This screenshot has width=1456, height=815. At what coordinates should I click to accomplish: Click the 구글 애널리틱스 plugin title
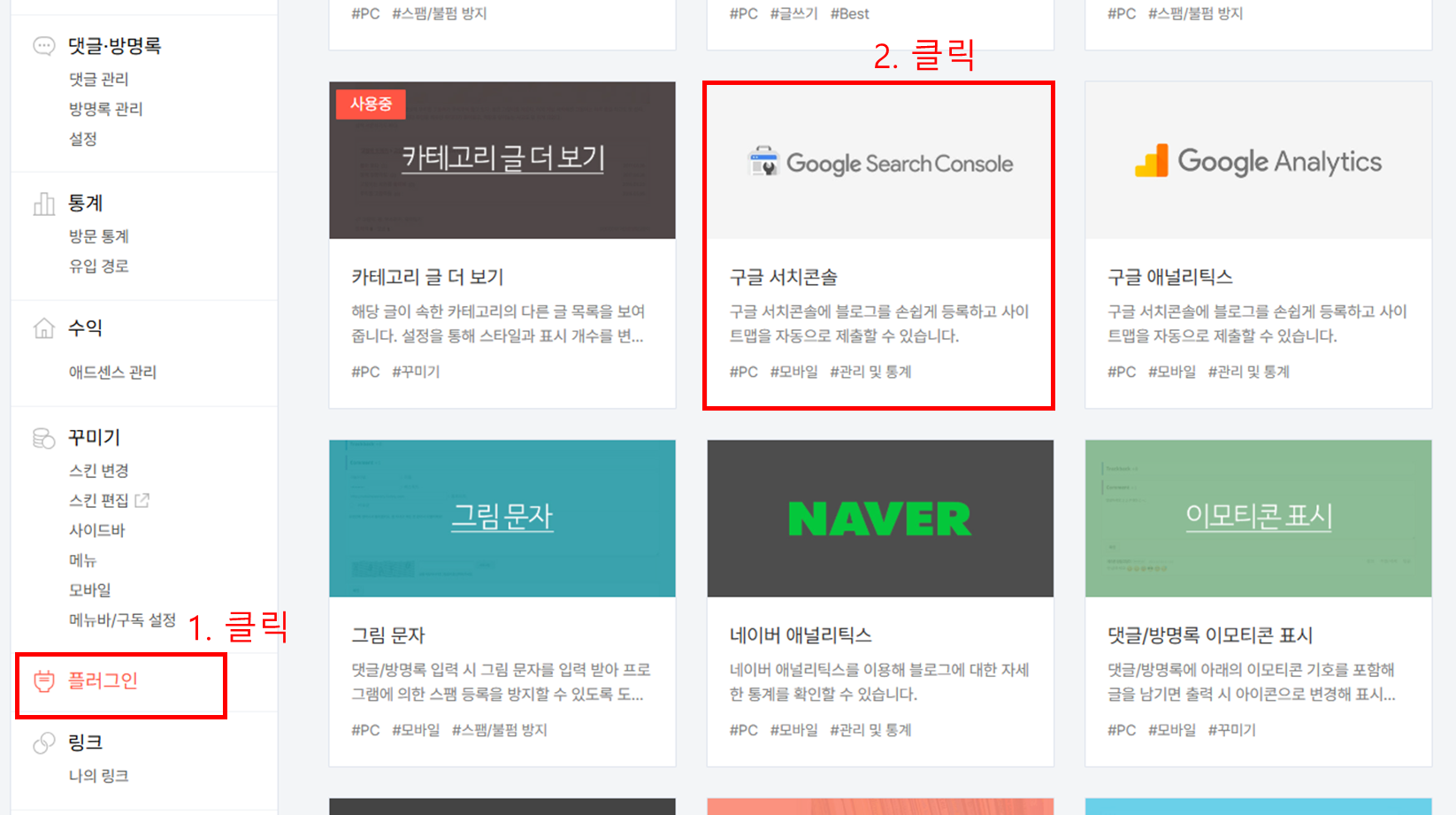click(x=1170, y=278)
